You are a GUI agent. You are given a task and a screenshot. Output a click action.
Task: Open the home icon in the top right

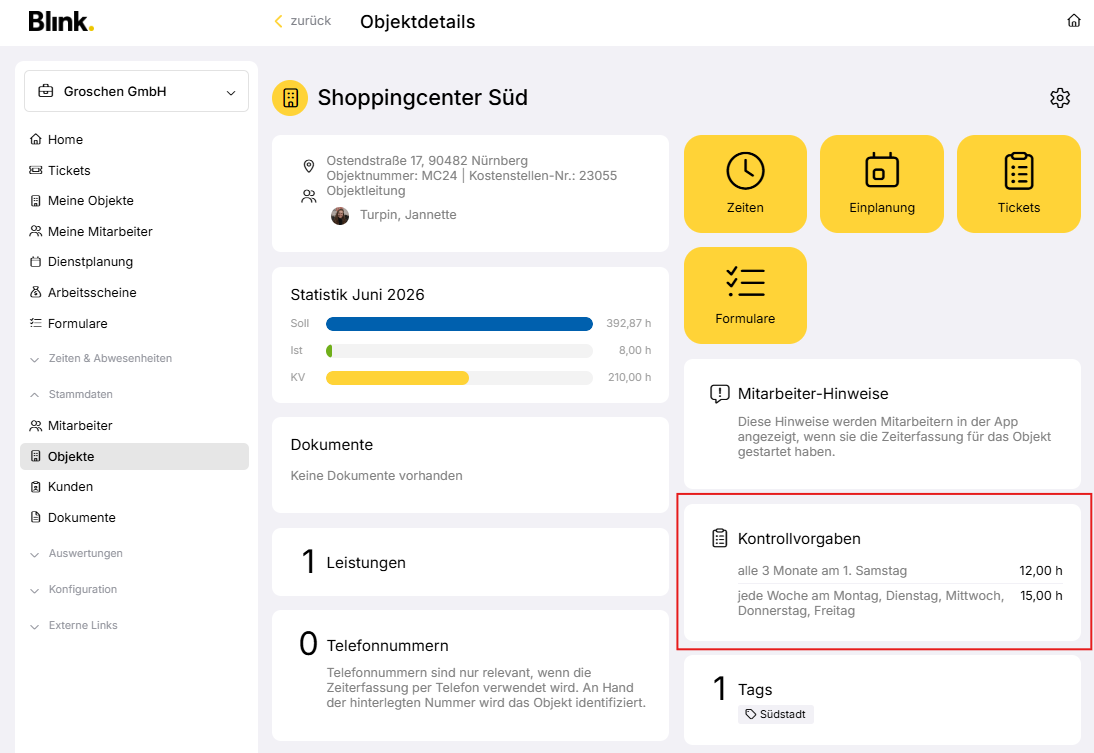(1074, 21)
